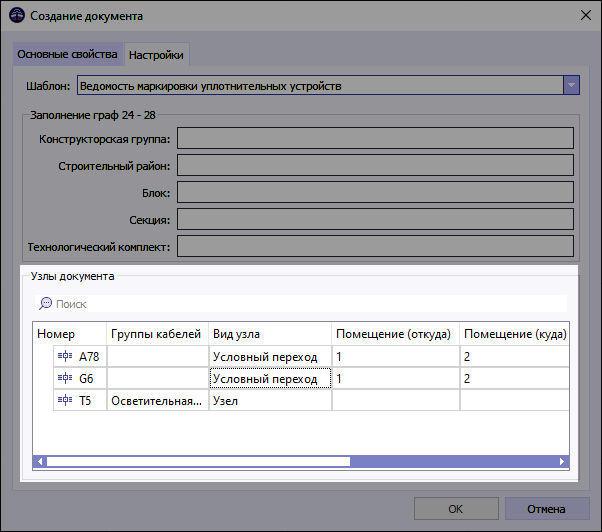Click Помещение (откуда) value 1 in A78 row
The width and height of the screenshot is (602, 532).
click(x=395, y=357)
